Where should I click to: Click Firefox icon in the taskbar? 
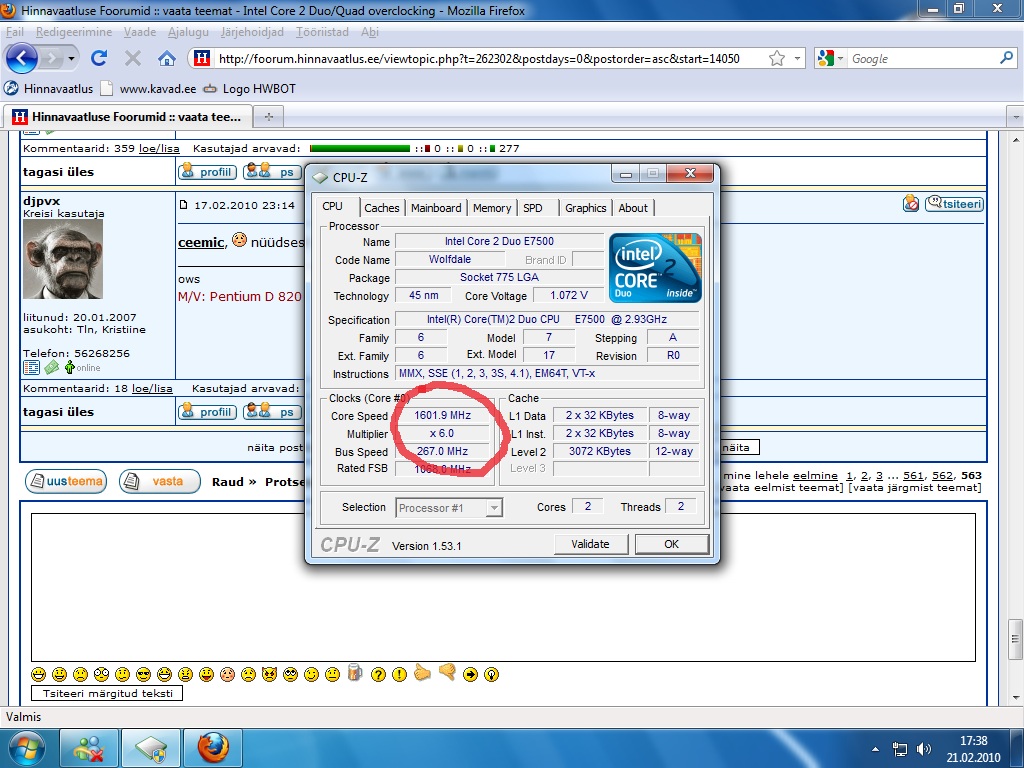coord(213,748)
